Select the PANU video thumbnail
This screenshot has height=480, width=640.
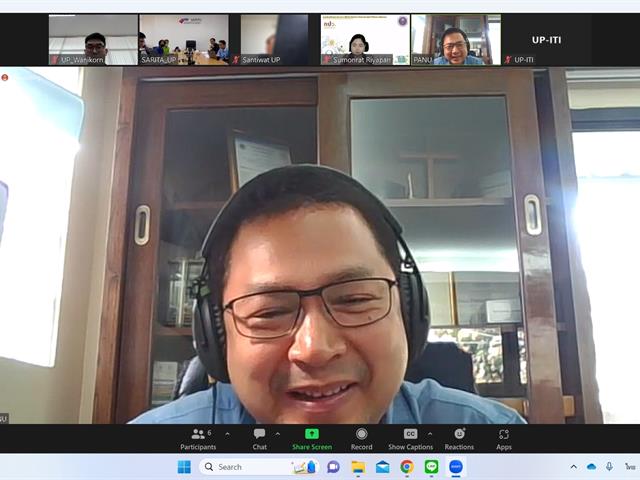[x=456, y=40]
